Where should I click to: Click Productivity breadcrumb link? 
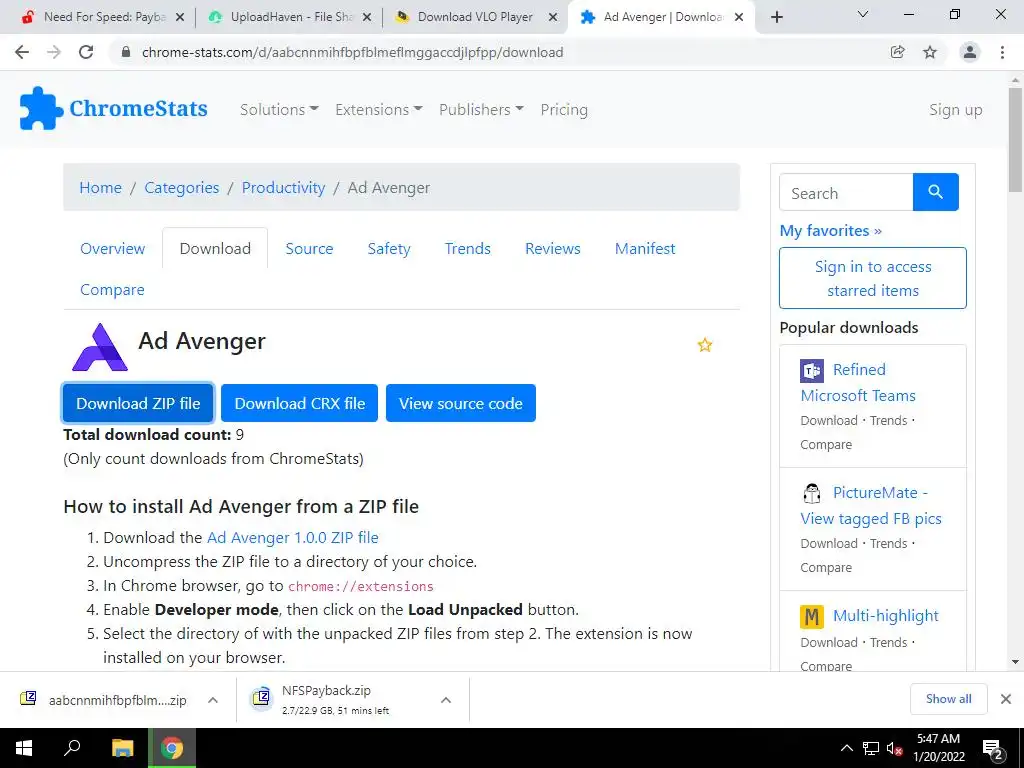(283, 188)
